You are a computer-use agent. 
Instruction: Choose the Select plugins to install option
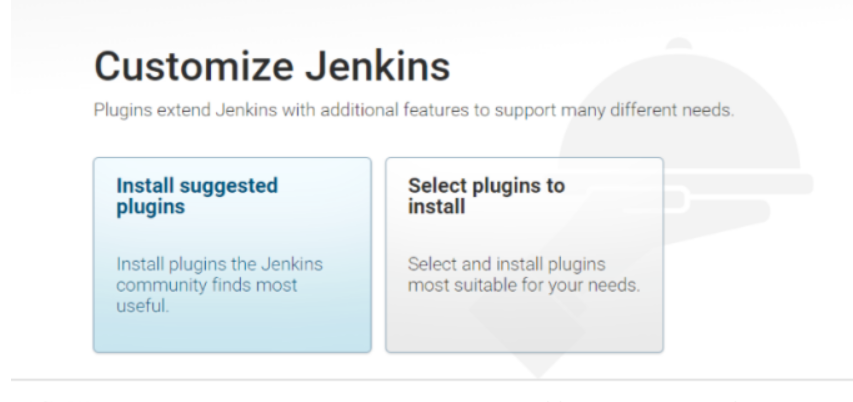524,255
